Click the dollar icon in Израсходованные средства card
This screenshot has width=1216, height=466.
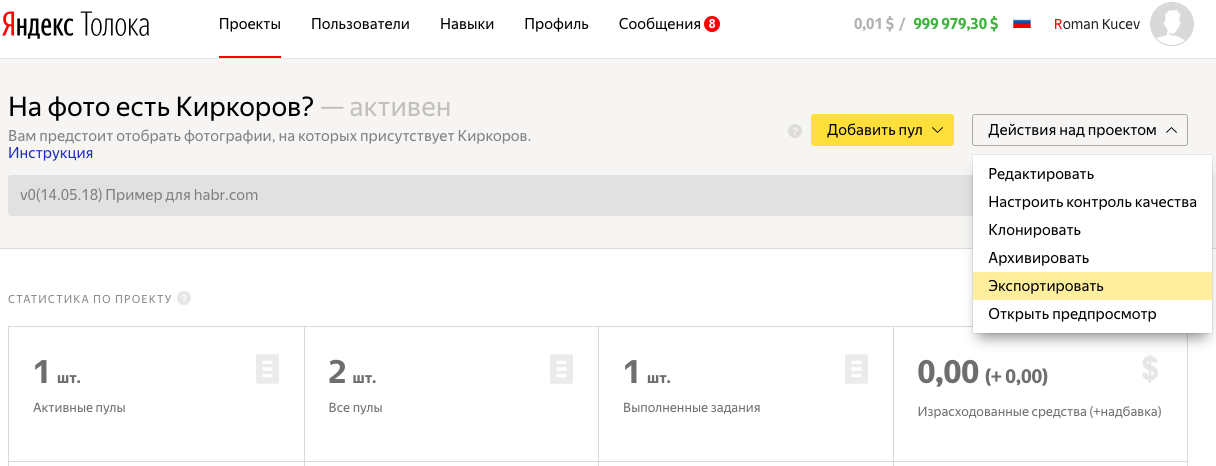(1150, 369)
